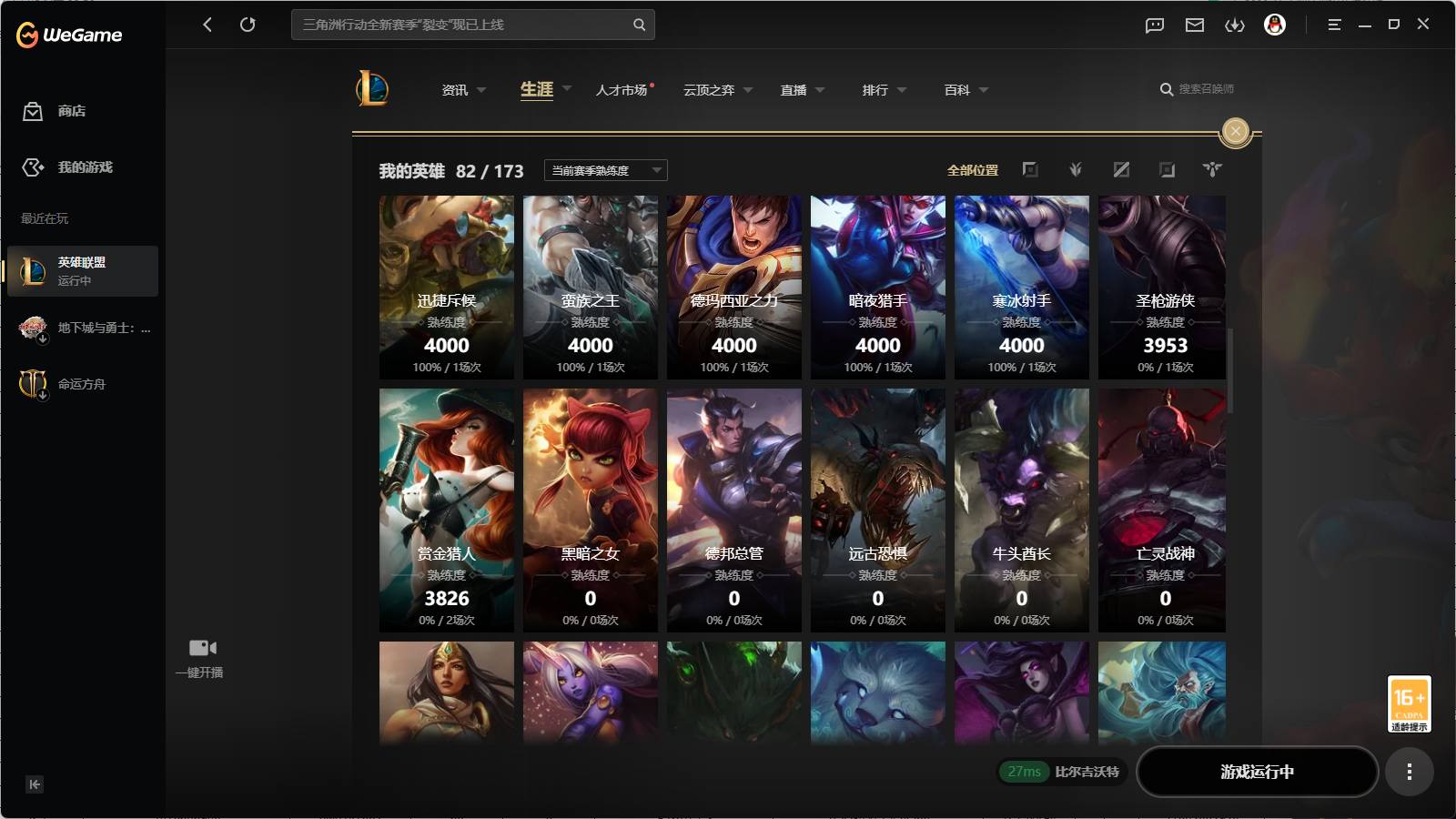The image size is (1456, 819).
Task: Filter heroes by bottom lane position icon
Action: coord(1167,169)
